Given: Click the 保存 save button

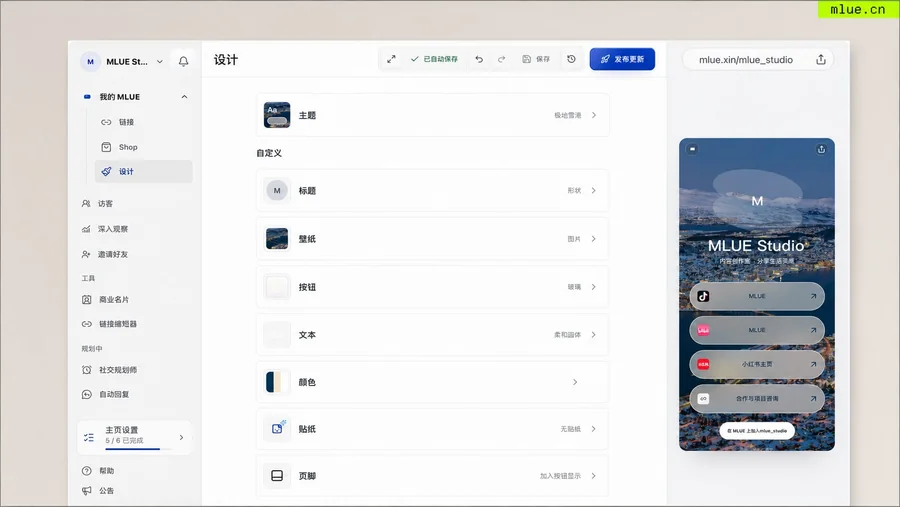Looking at the screenshot, I should click(x=536, y=59).
